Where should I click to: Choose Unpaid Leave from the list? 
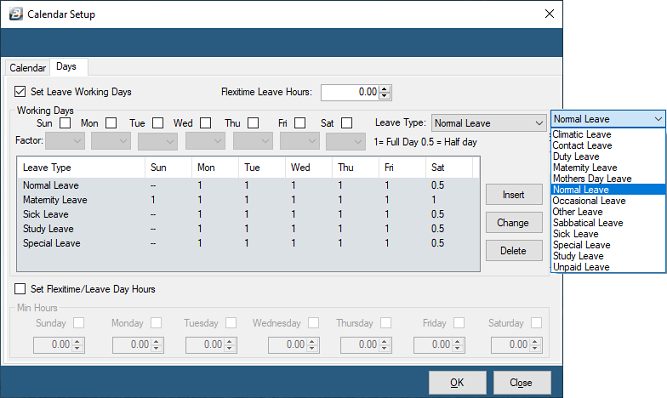[608, 267]
